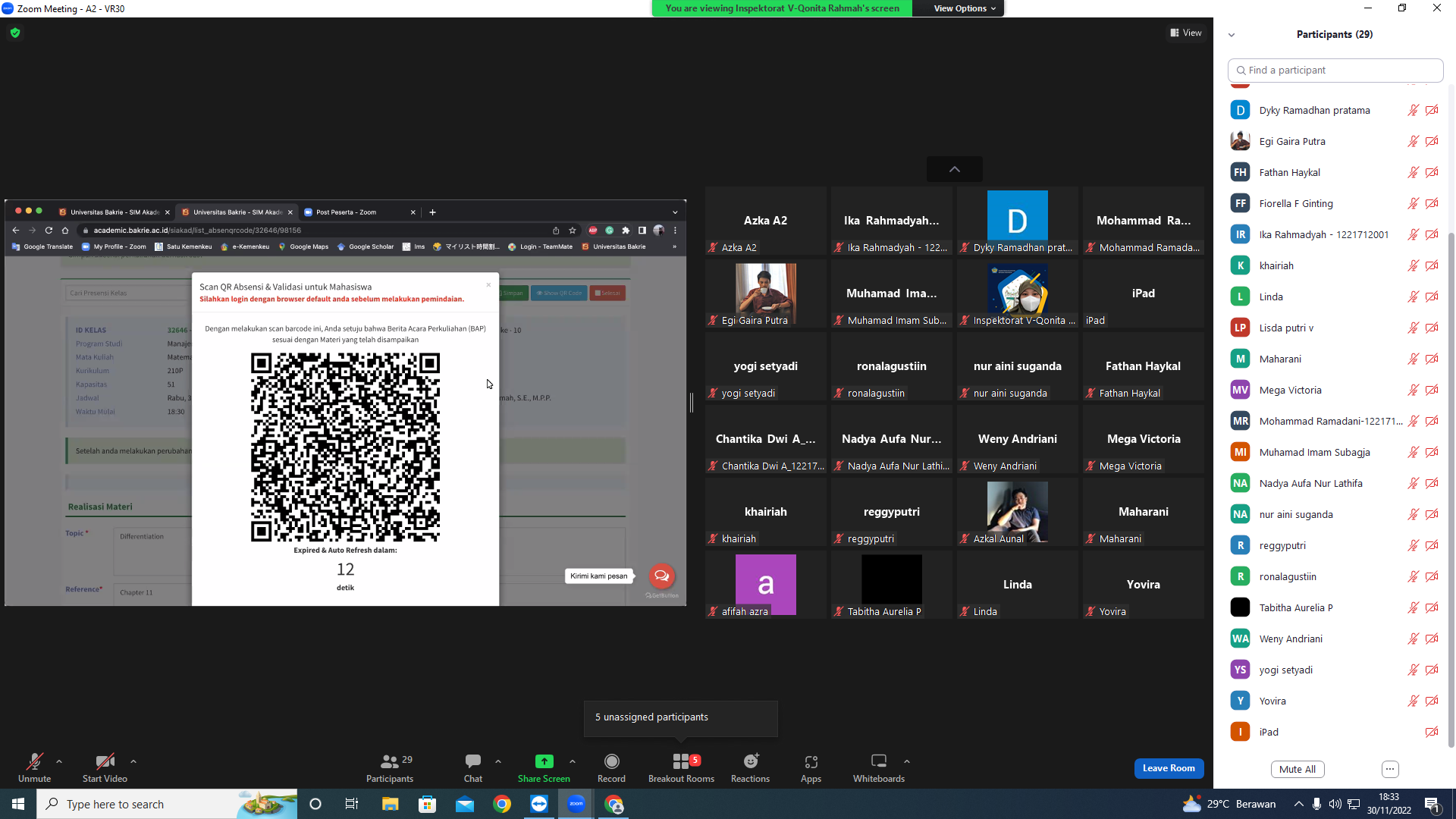Open the Reactions icon
This screenshot has height=819, width=1456.
(751, 761)
